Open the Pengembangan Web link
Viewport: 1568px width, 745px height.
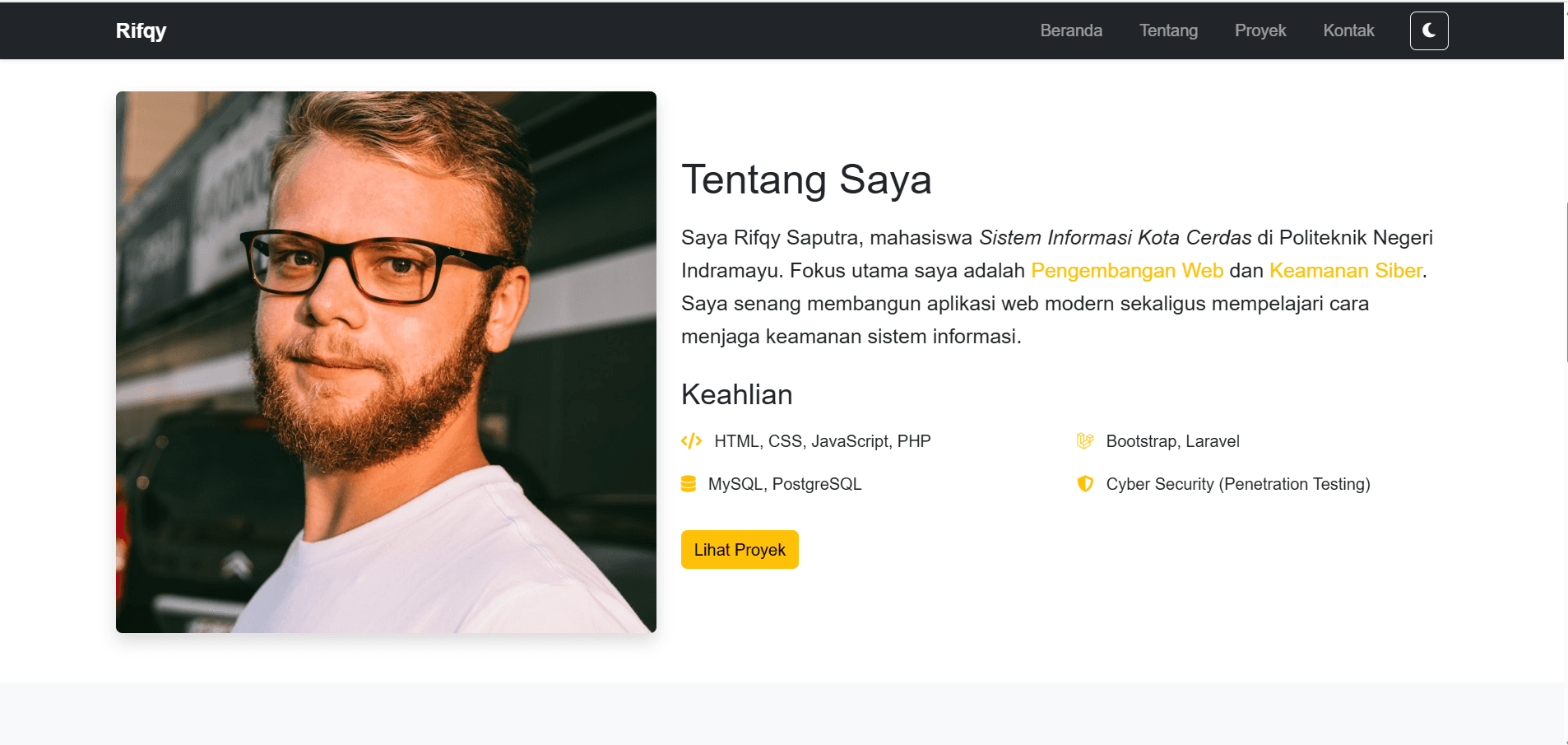[x=1126, y=270]
